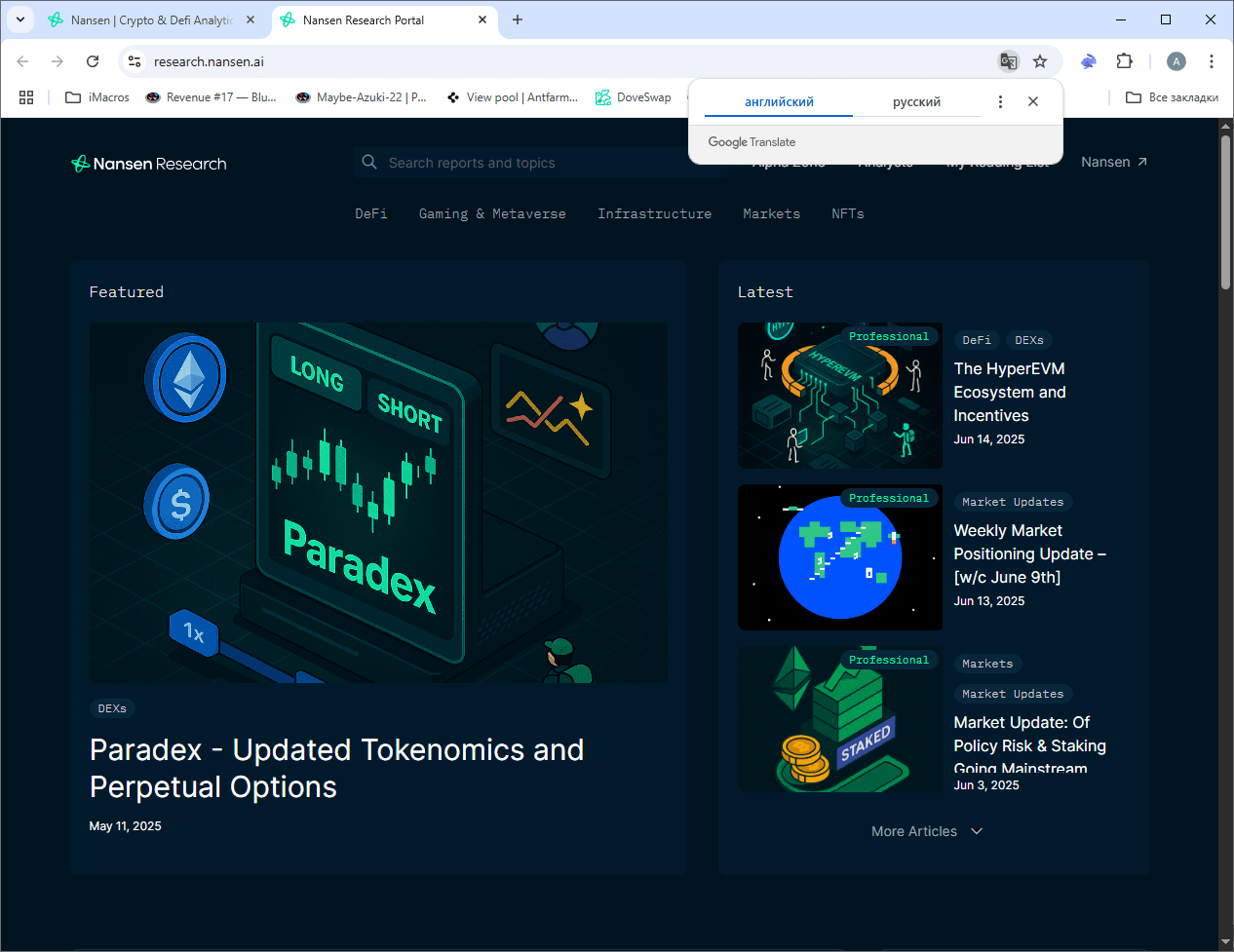1234x952 pixels.
Task: Close the Google Translate popup
Action: point(1033,101)
